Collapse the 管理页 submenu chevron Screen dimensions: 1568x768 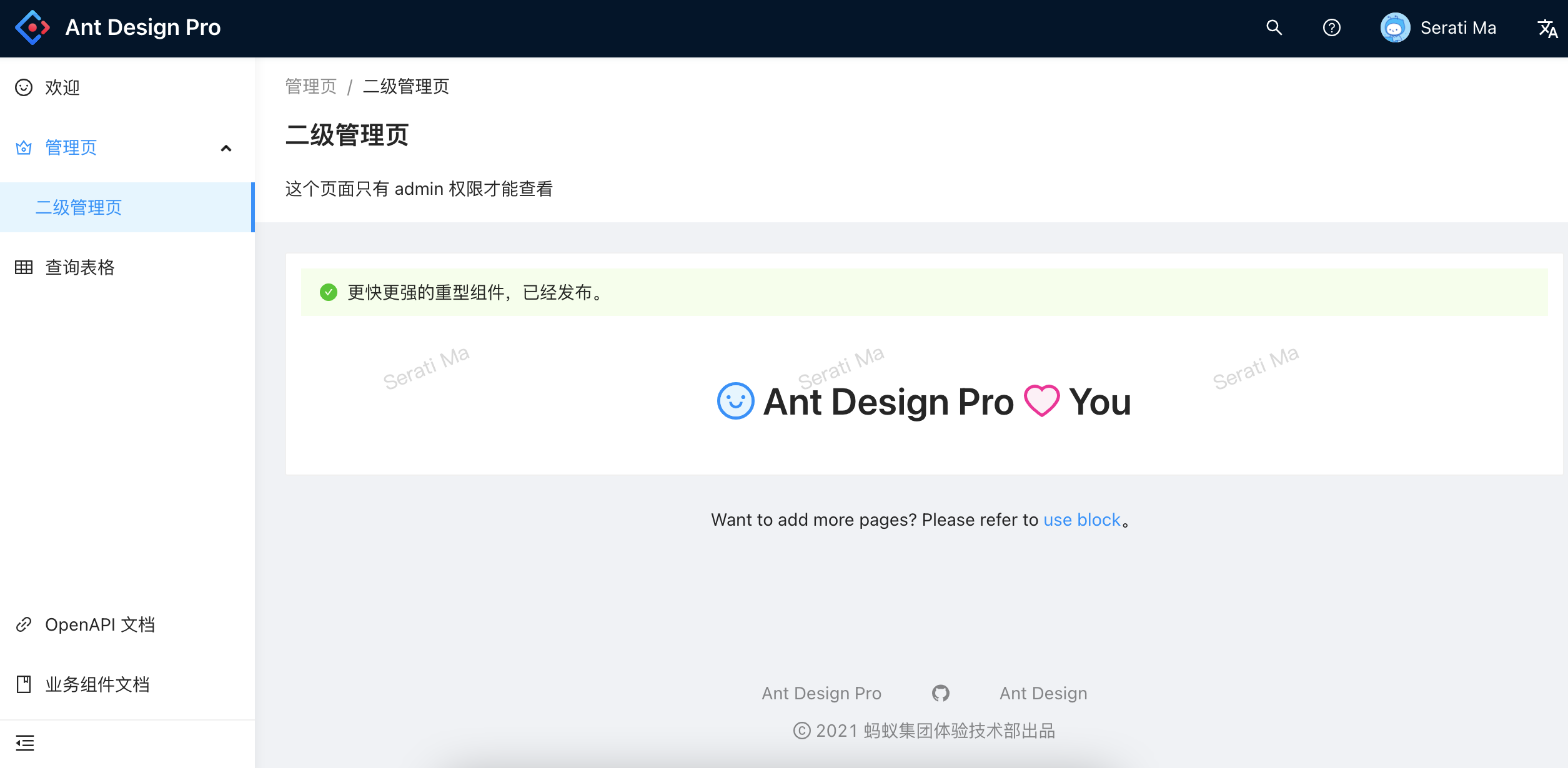(226, 148)
